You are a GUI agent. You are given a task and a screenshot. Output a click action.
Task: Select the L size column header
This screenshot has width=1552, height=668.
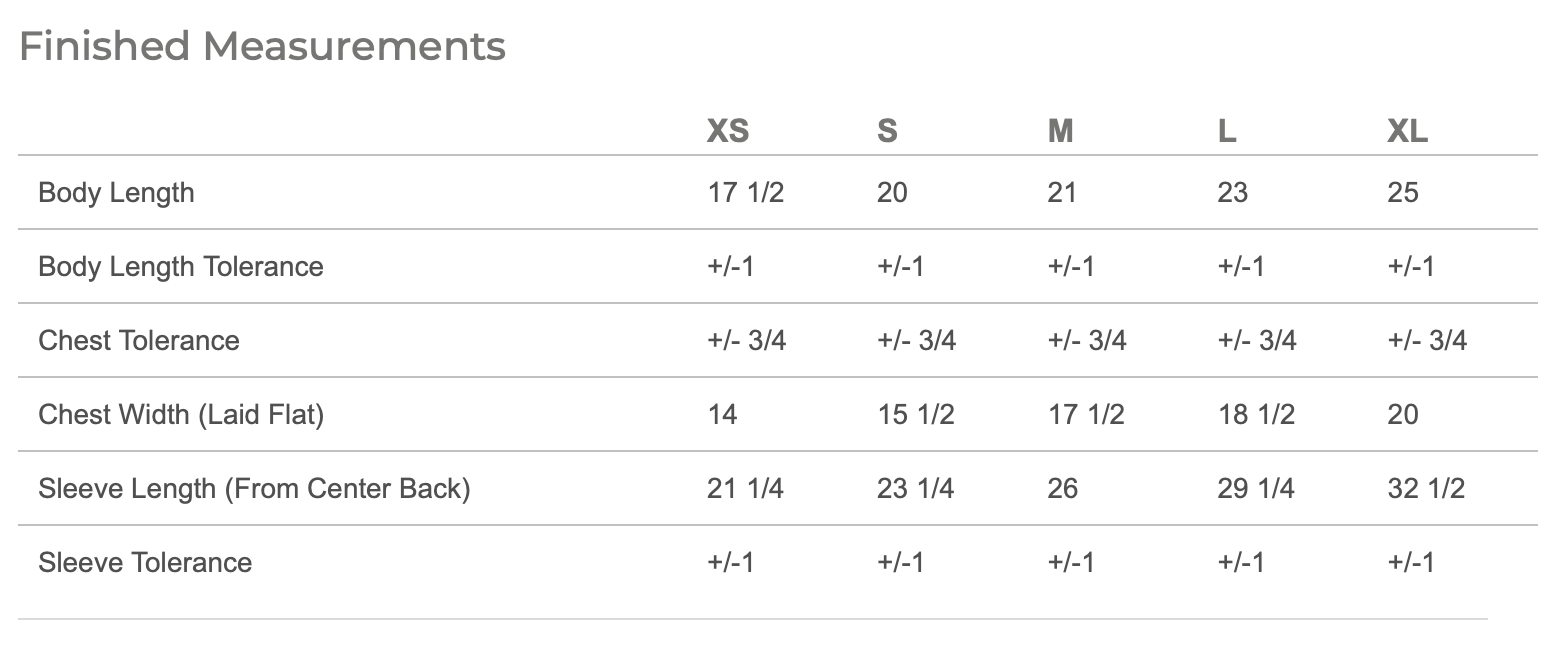(x=1227, y=131)
